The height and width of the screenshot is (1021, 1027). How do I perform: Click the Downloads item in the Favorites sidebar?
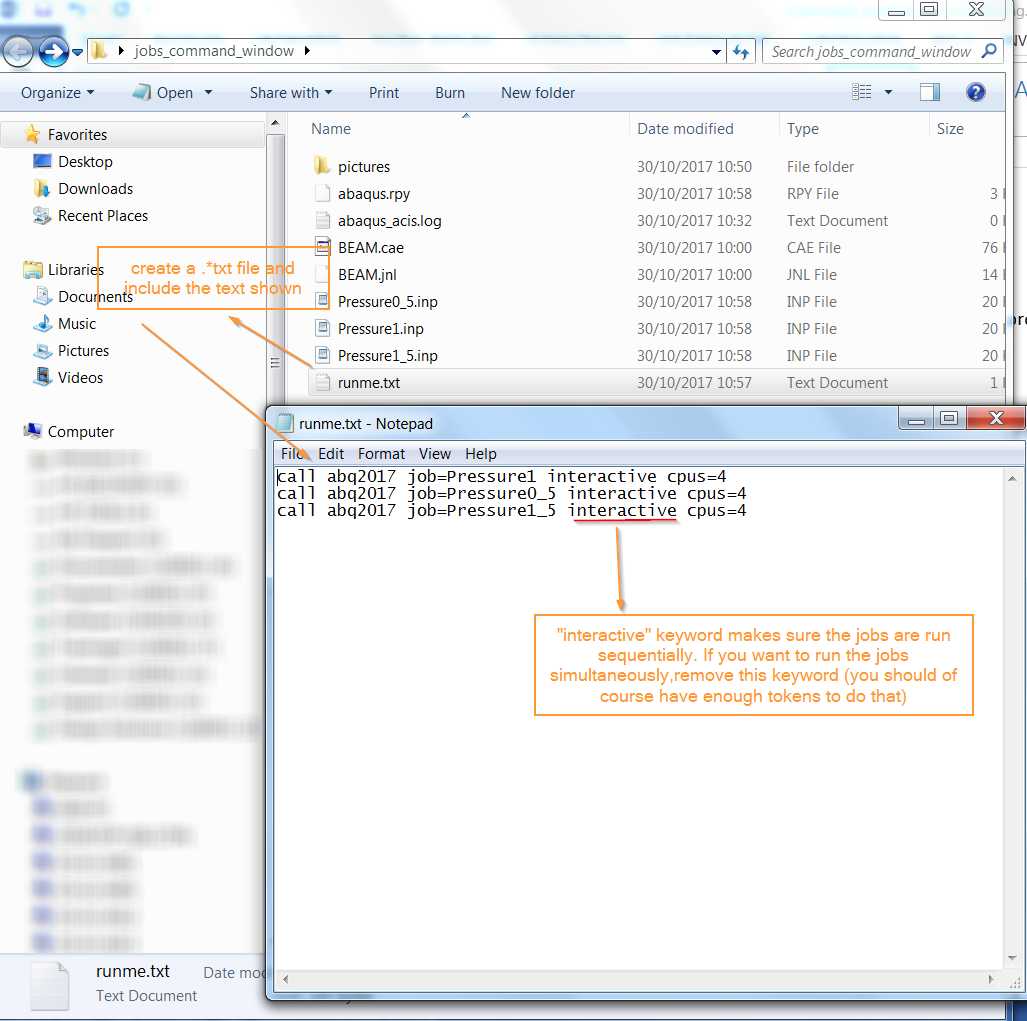coord(96,188)
